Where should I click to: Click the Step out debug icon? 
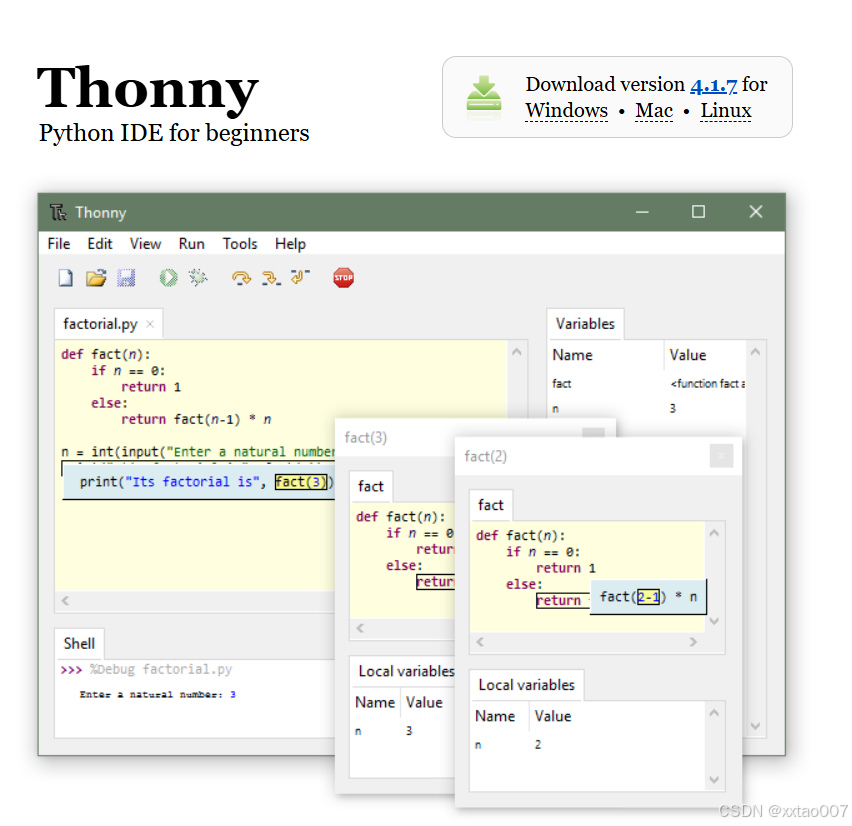click(299, 277)
